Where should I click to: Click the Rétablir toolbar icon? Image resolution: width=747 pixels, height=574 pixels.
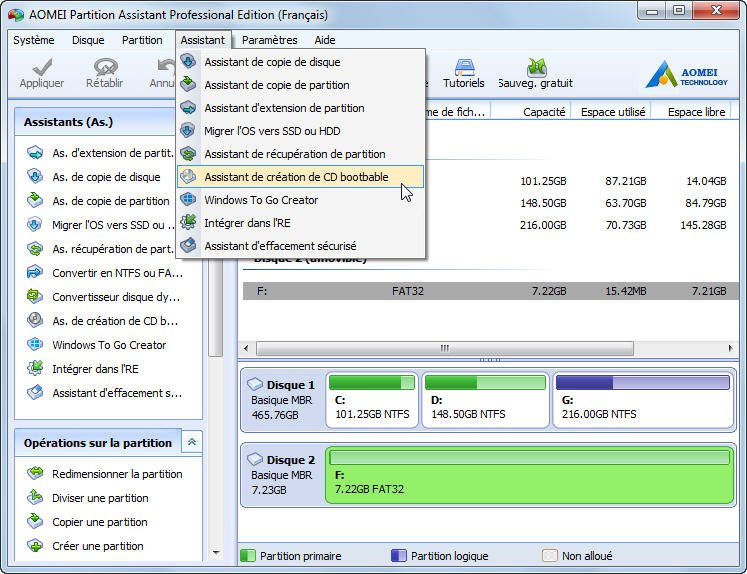(x=105, y=67)
